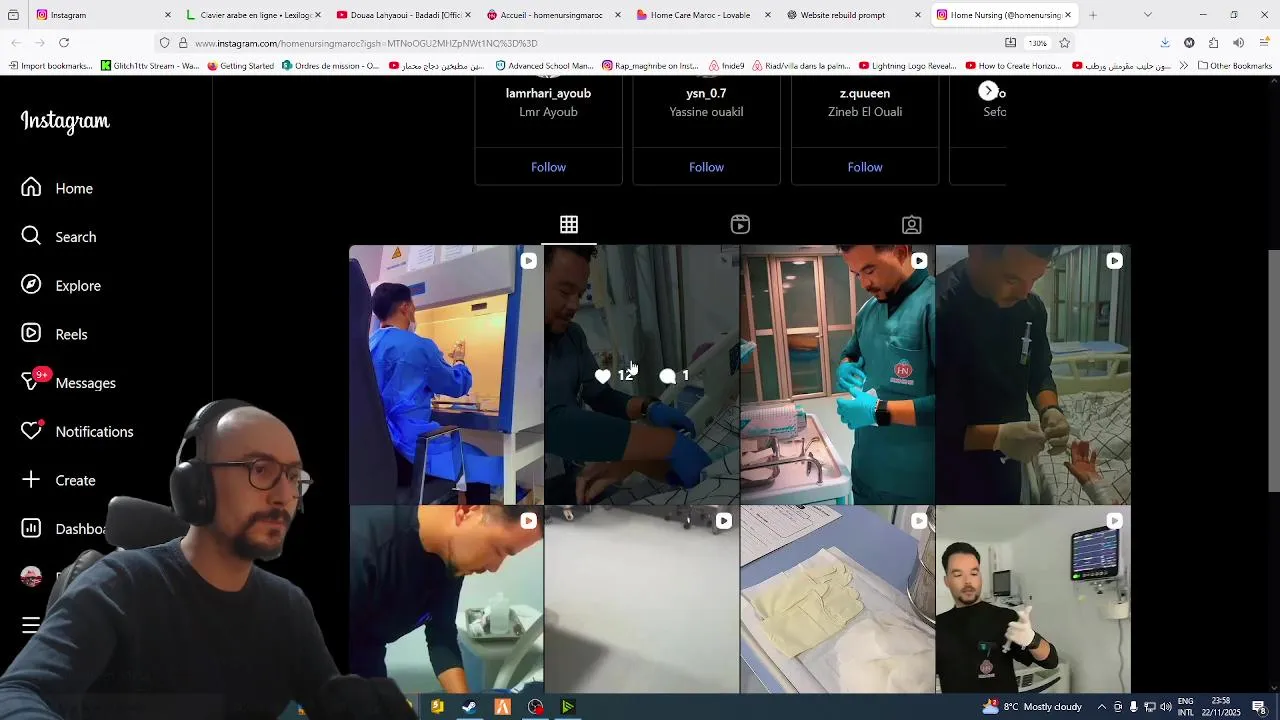Switch to Clavier arabe en ligne tab

[254, 15]
